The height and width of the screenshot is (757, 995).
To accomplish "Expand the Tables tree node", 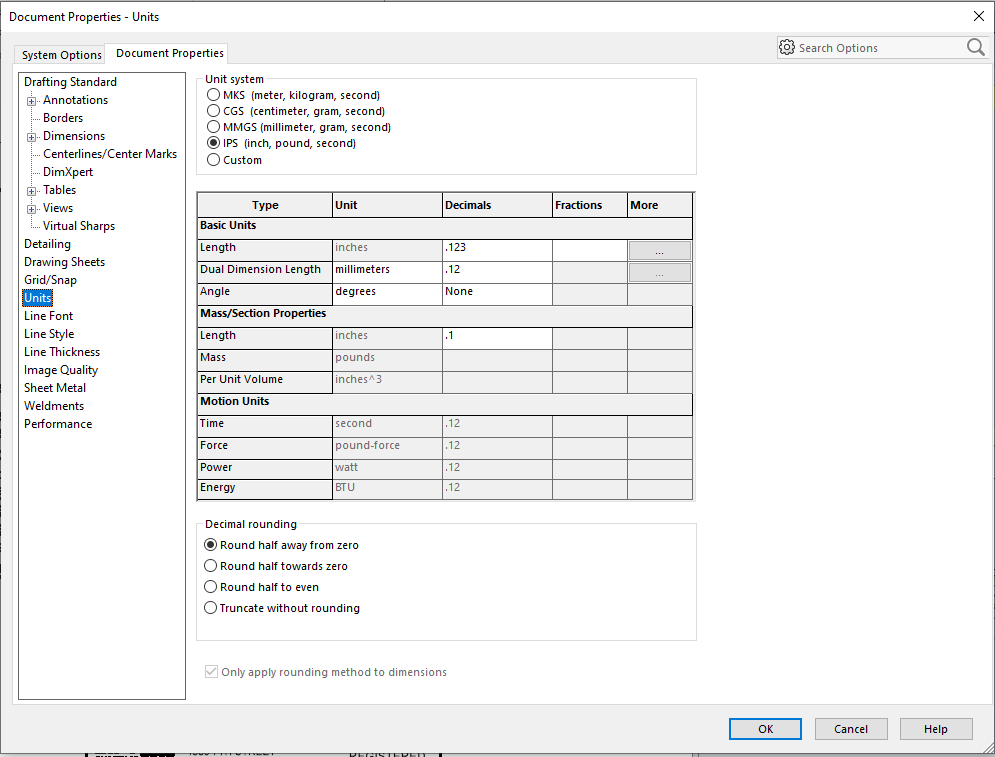I will point(32,191).
